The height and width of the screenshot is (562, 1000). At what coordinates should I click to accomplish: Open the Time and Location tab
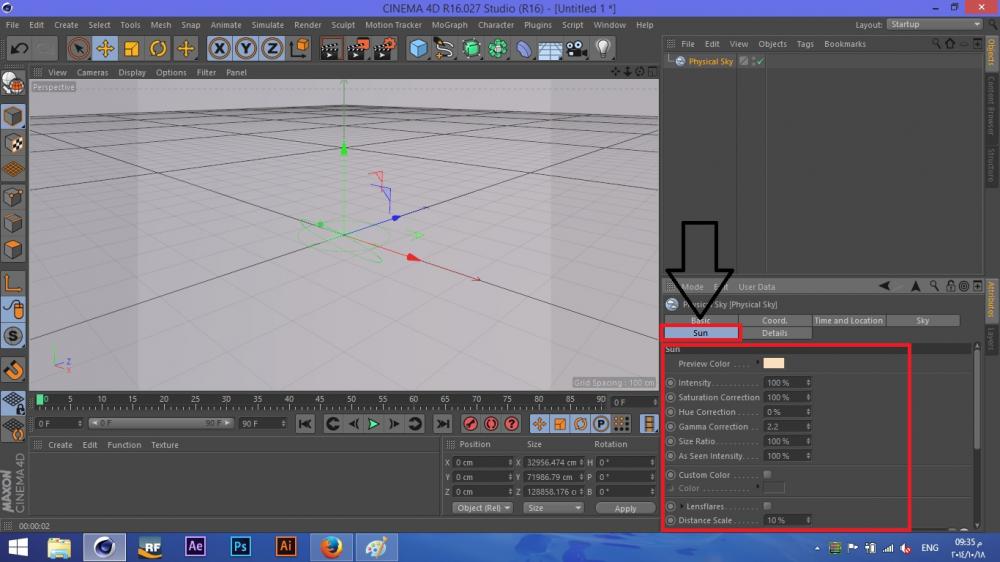[x=848, y=320]
